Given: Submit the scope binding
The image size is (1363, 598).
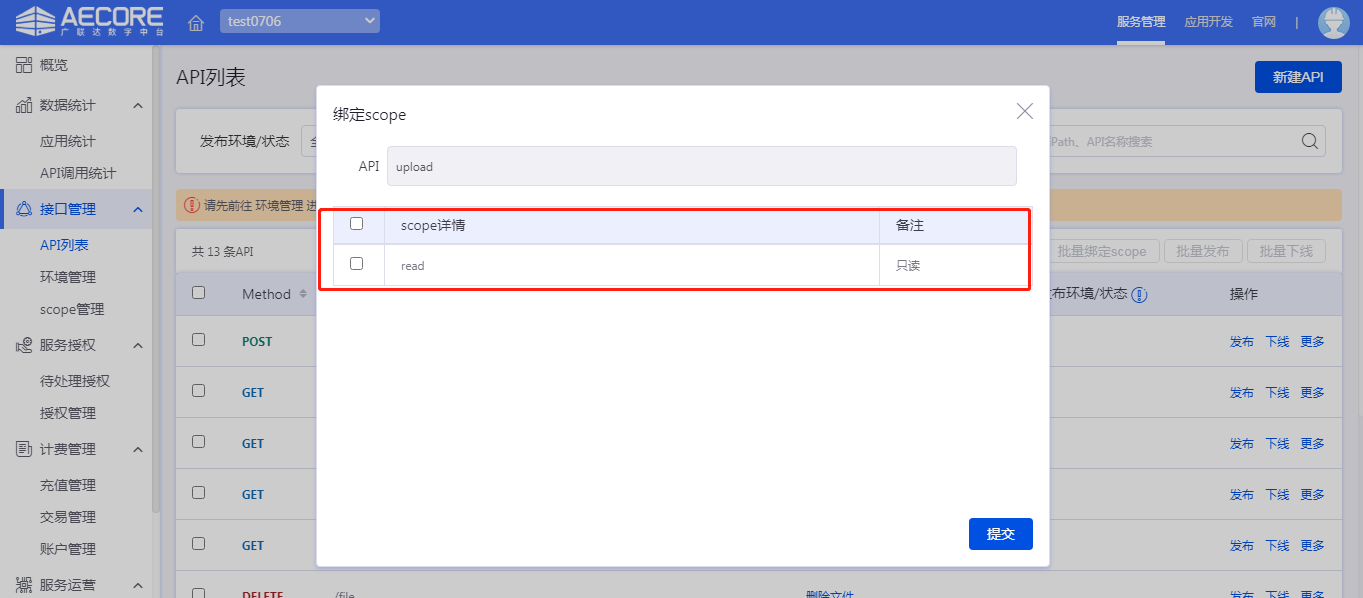Looking at the screenshot, I should (x=1000, y=534).
